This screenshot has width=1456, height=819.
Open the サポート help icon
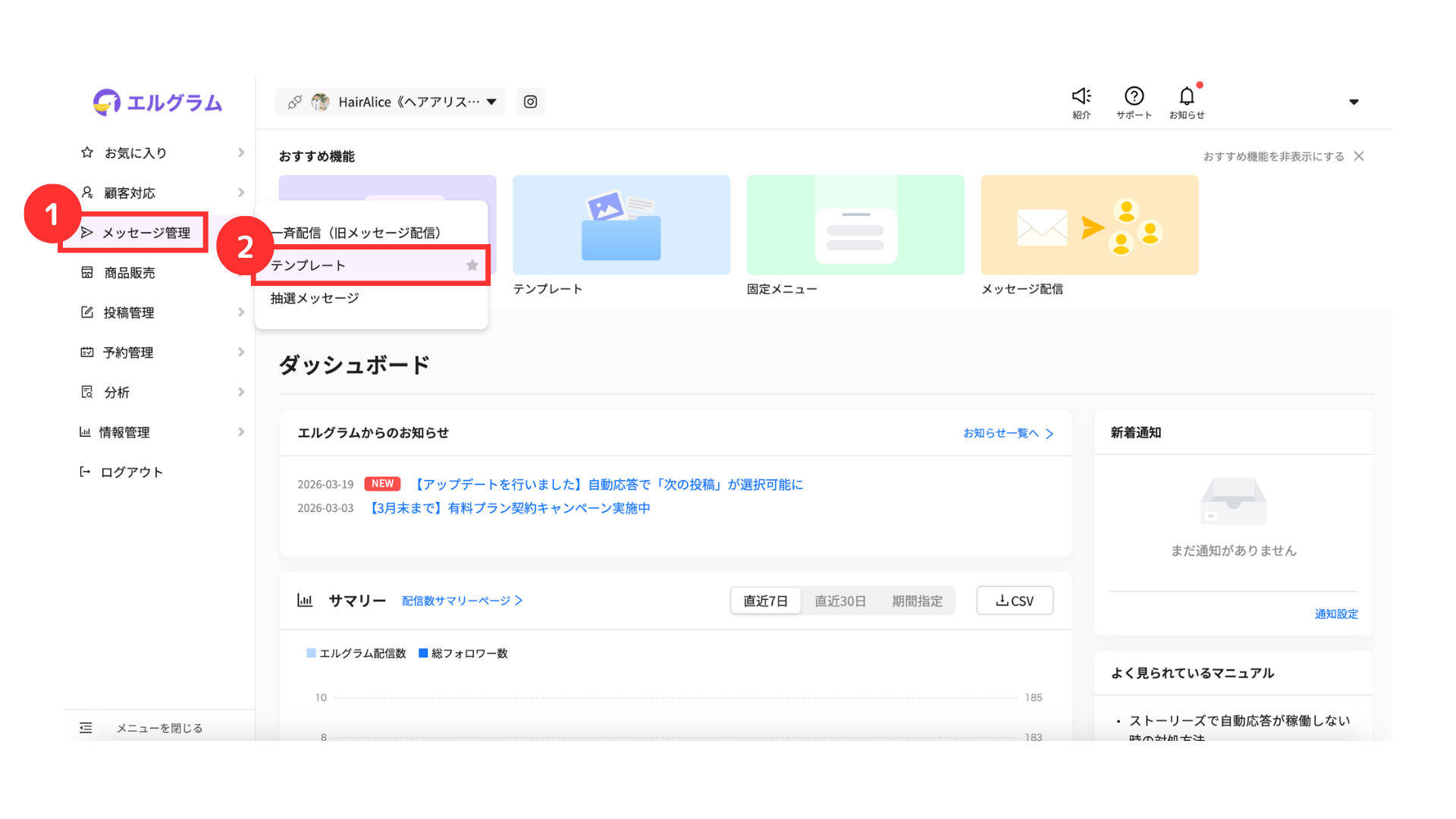pyautogui.click(x=1134, y=96)
